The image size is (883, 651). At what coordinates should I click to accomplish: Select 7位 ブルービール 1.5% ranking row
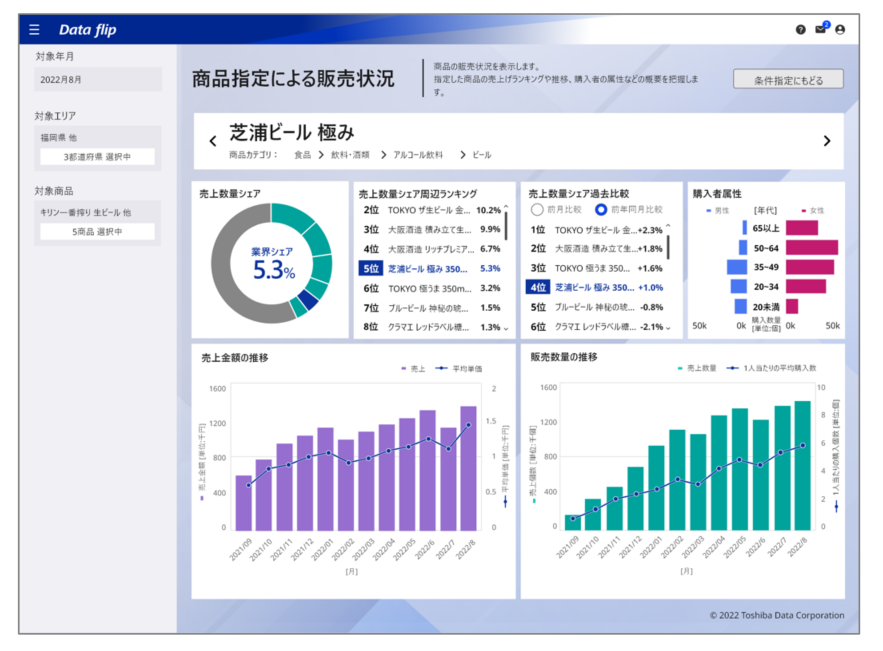point(431,308)
